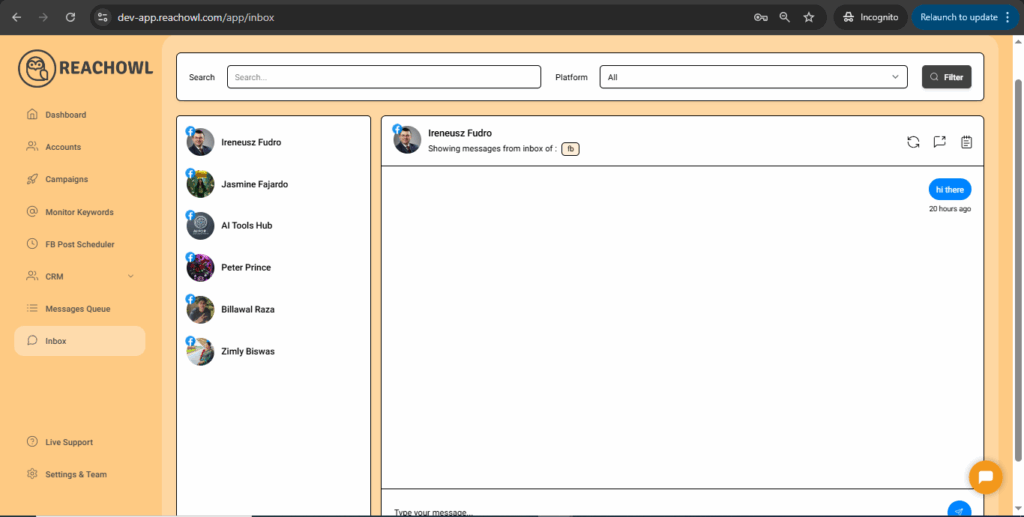Screen dimensions: 1024x517
Task: Click the message flag icon in chat header
Action: point(940,142)
